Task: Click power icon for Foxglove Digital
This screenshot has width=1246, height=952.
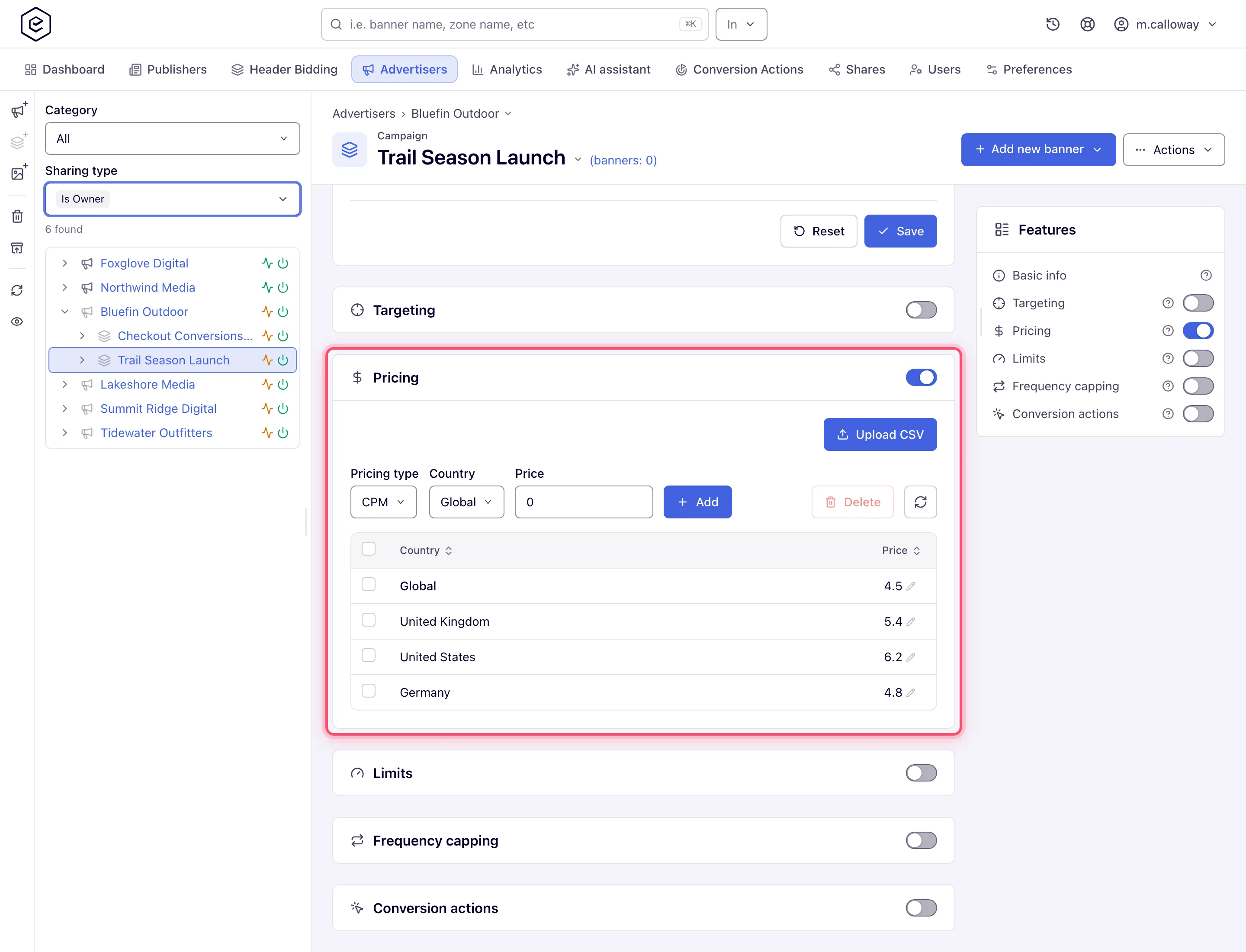Action: click(x=283, y=263)
